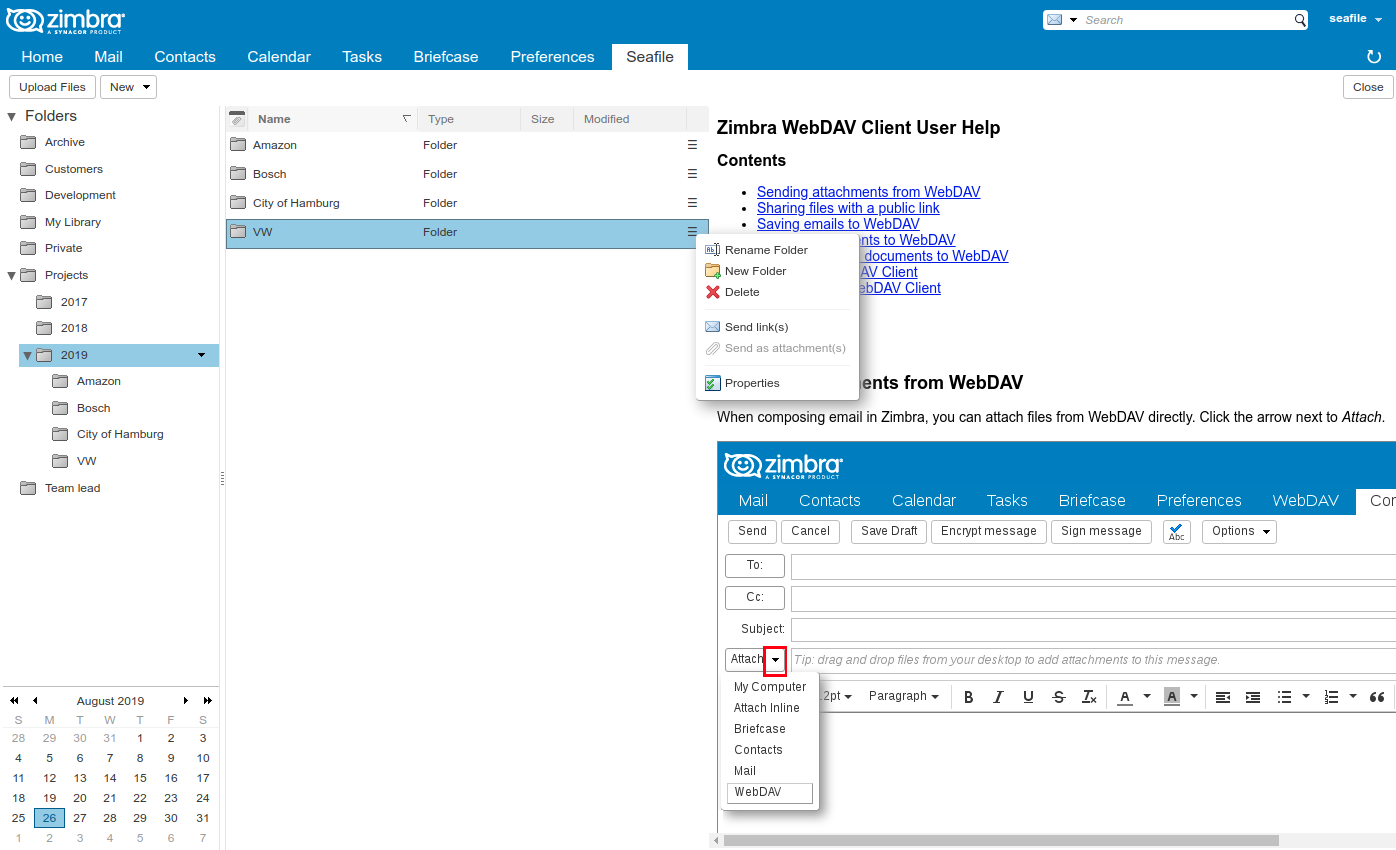This screenshot has height=850, width=1396.
Task: Click the 'August 2019' mini calendar title
Action: (x=110, y=701)
